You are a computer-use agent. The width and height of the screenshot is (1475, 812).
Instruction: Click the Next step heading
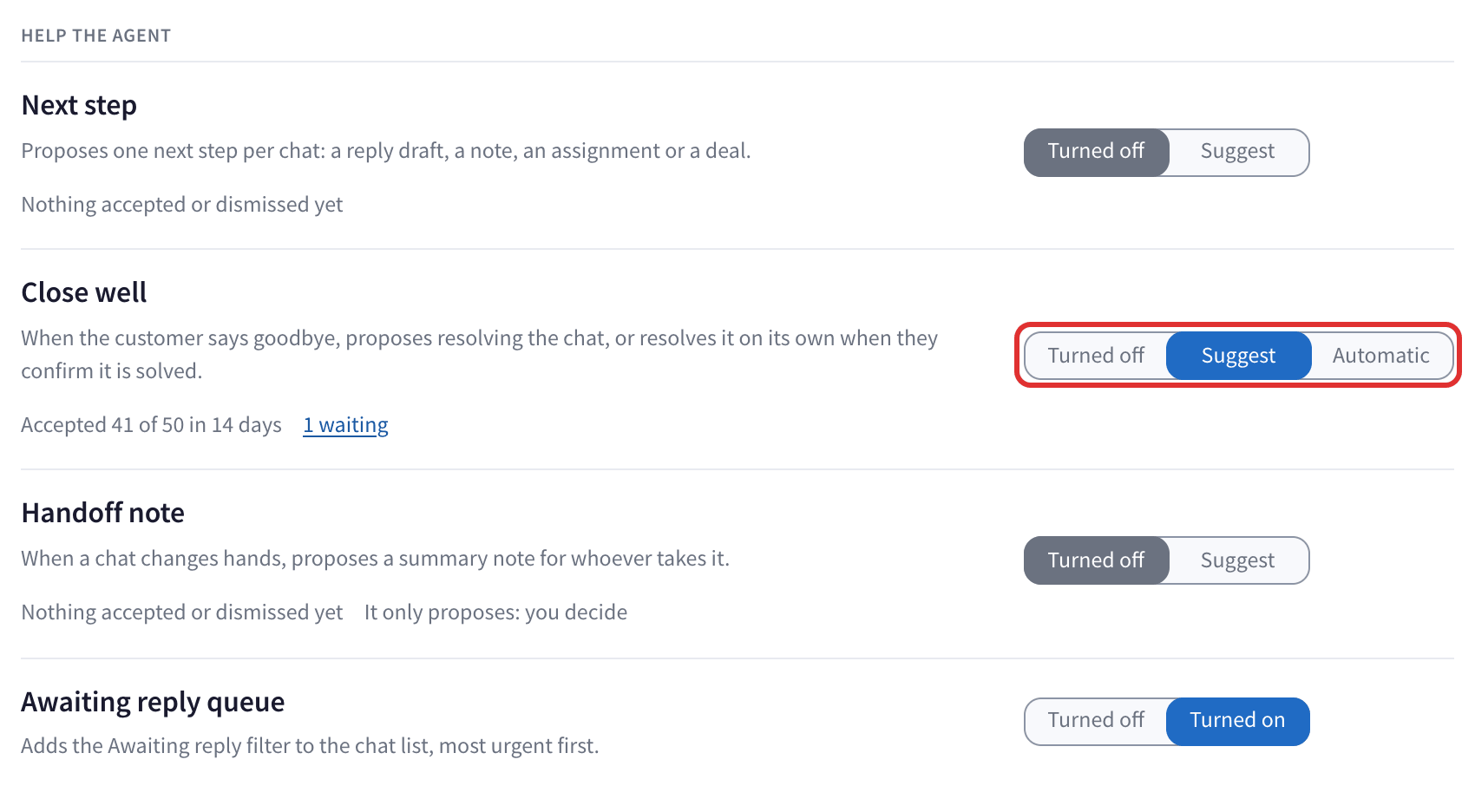pyautogui.click(x=79, y=106)
